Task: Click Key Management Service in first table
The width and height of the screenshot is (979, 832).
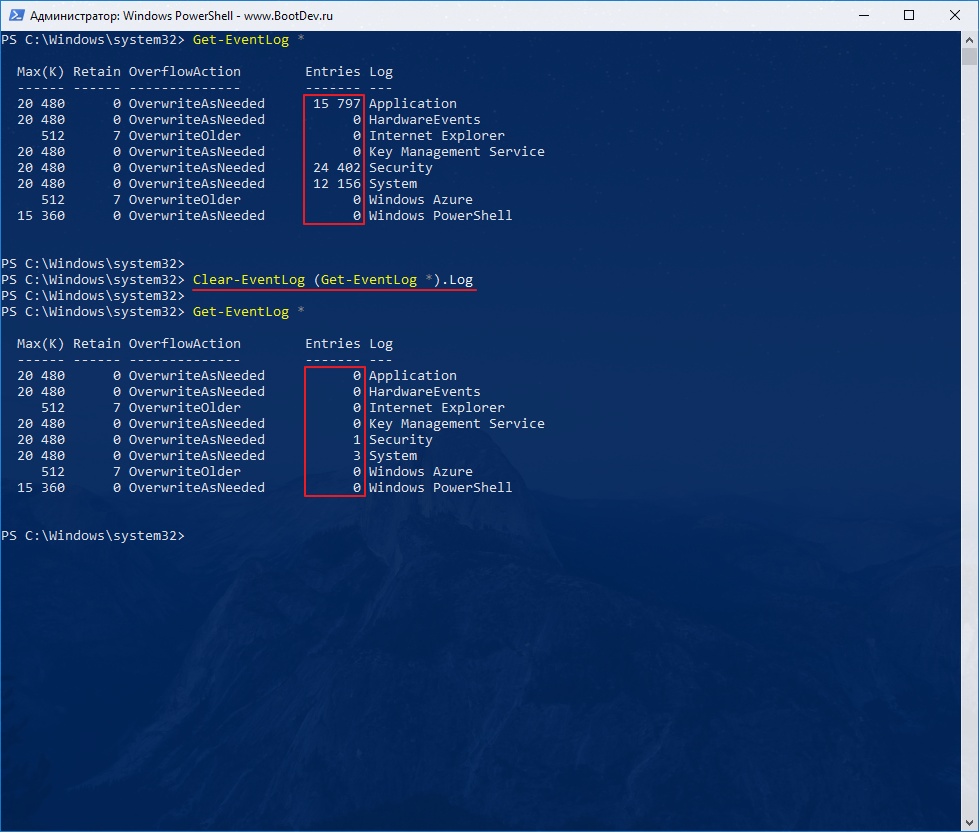Action: (456, 152)
